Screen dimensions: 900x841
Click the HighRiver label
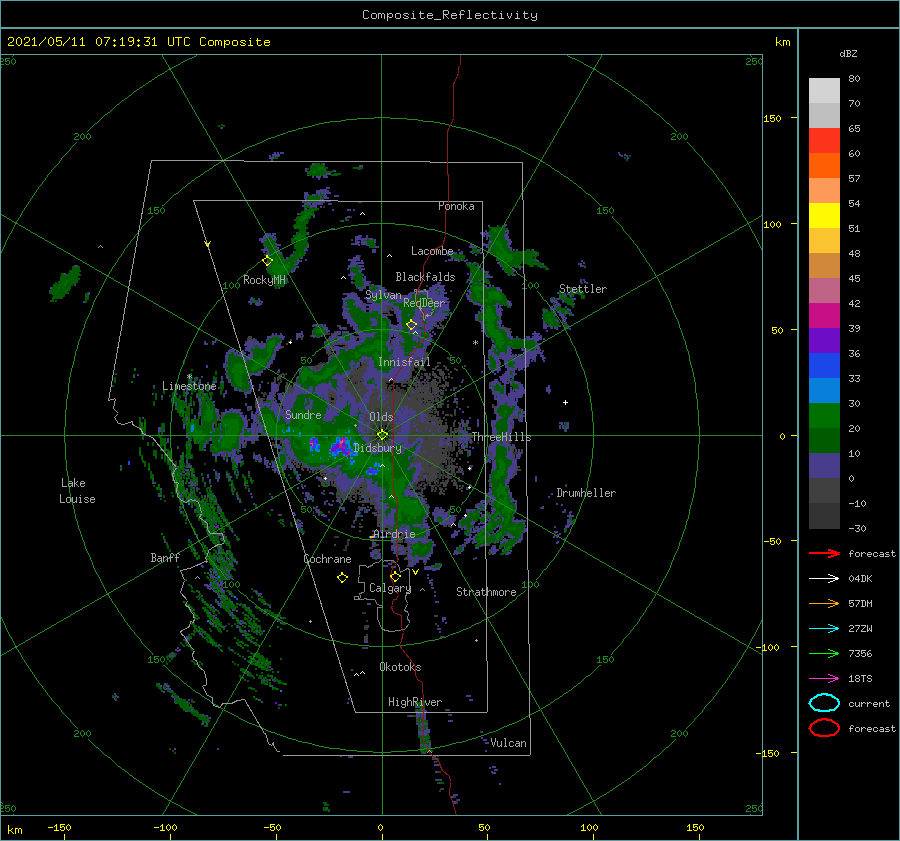click(415, 702)
